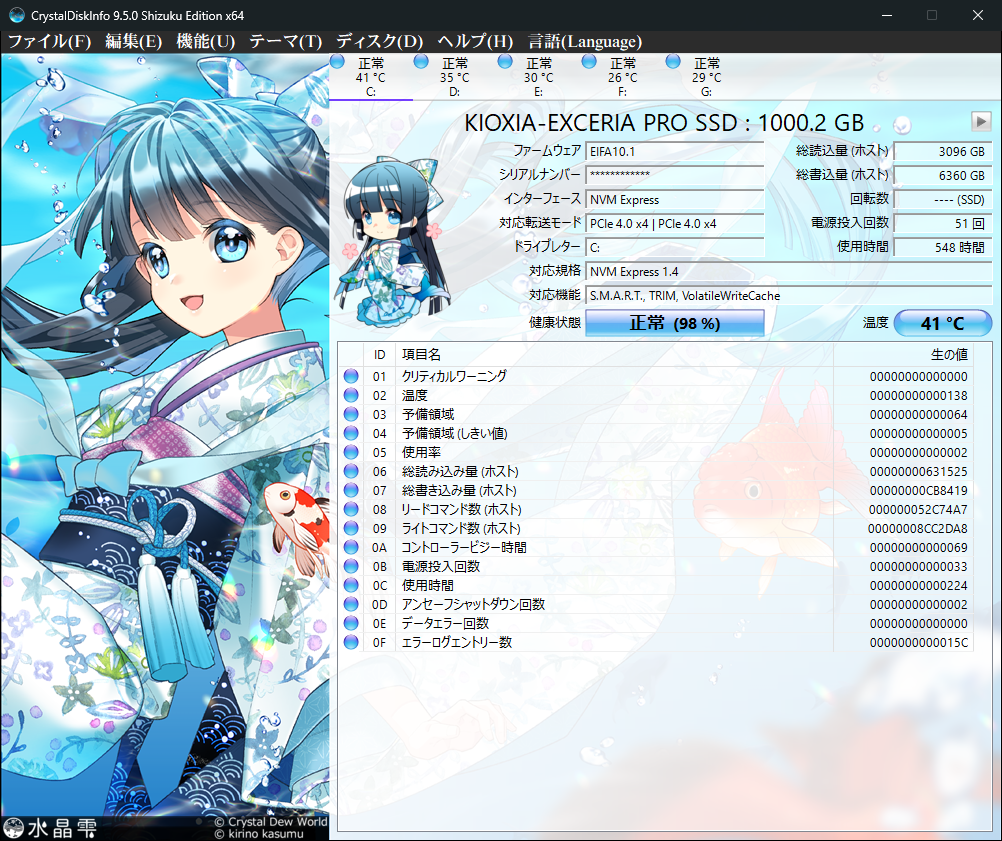Screen dimensions: 1002x841
Task: Click raw value 000000000015C
Action: click(918, 642)
